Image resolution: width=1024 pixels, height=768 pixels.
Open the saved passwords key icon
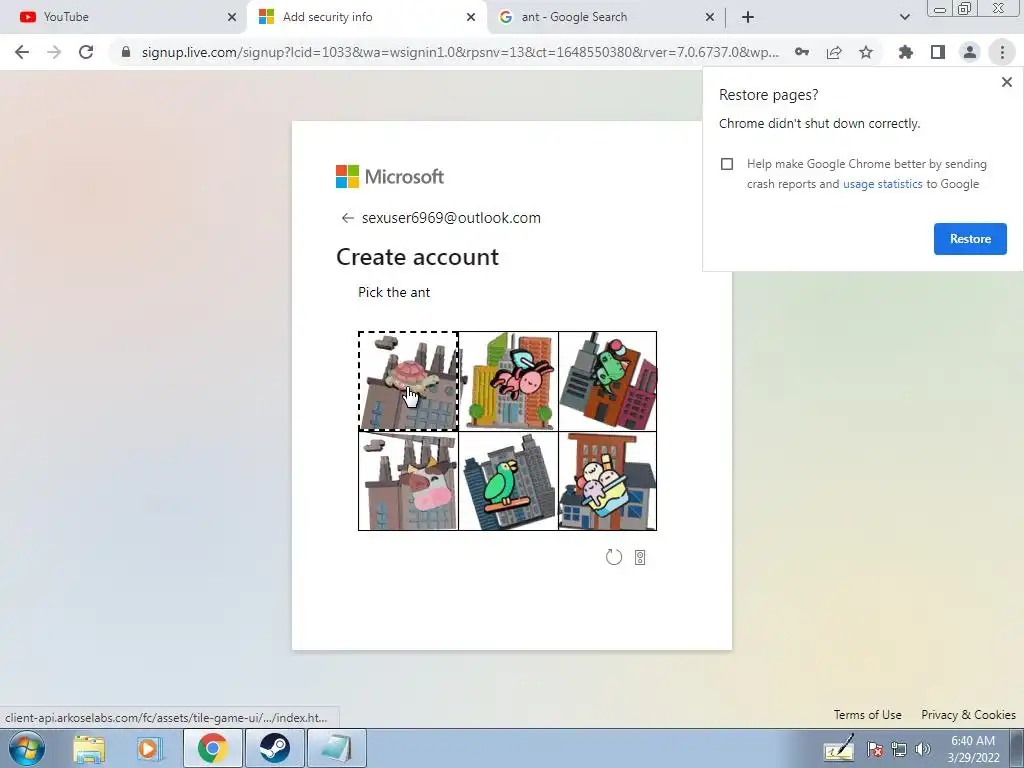point(802,52)
